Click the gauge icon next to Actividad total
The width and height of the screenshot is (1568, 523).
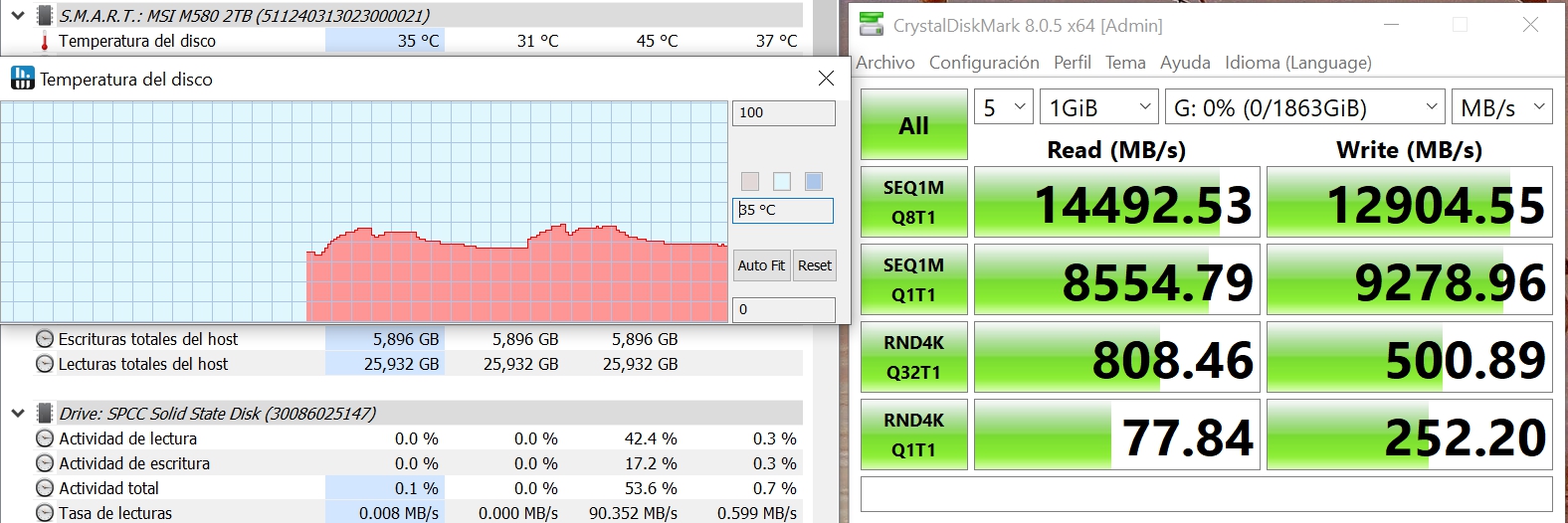45,488
